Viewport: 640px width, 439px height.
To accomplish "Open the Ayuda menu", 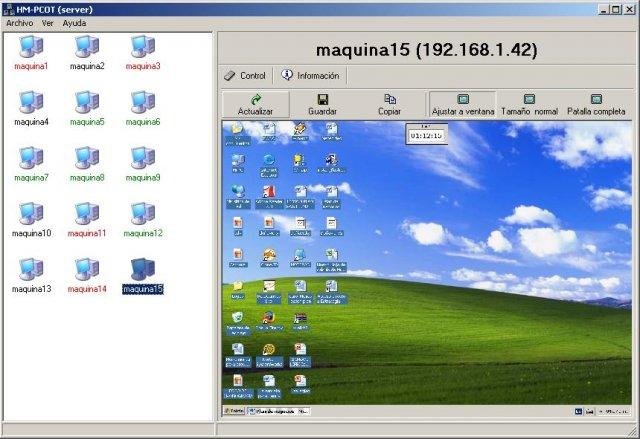I will [x=74, y=23].
